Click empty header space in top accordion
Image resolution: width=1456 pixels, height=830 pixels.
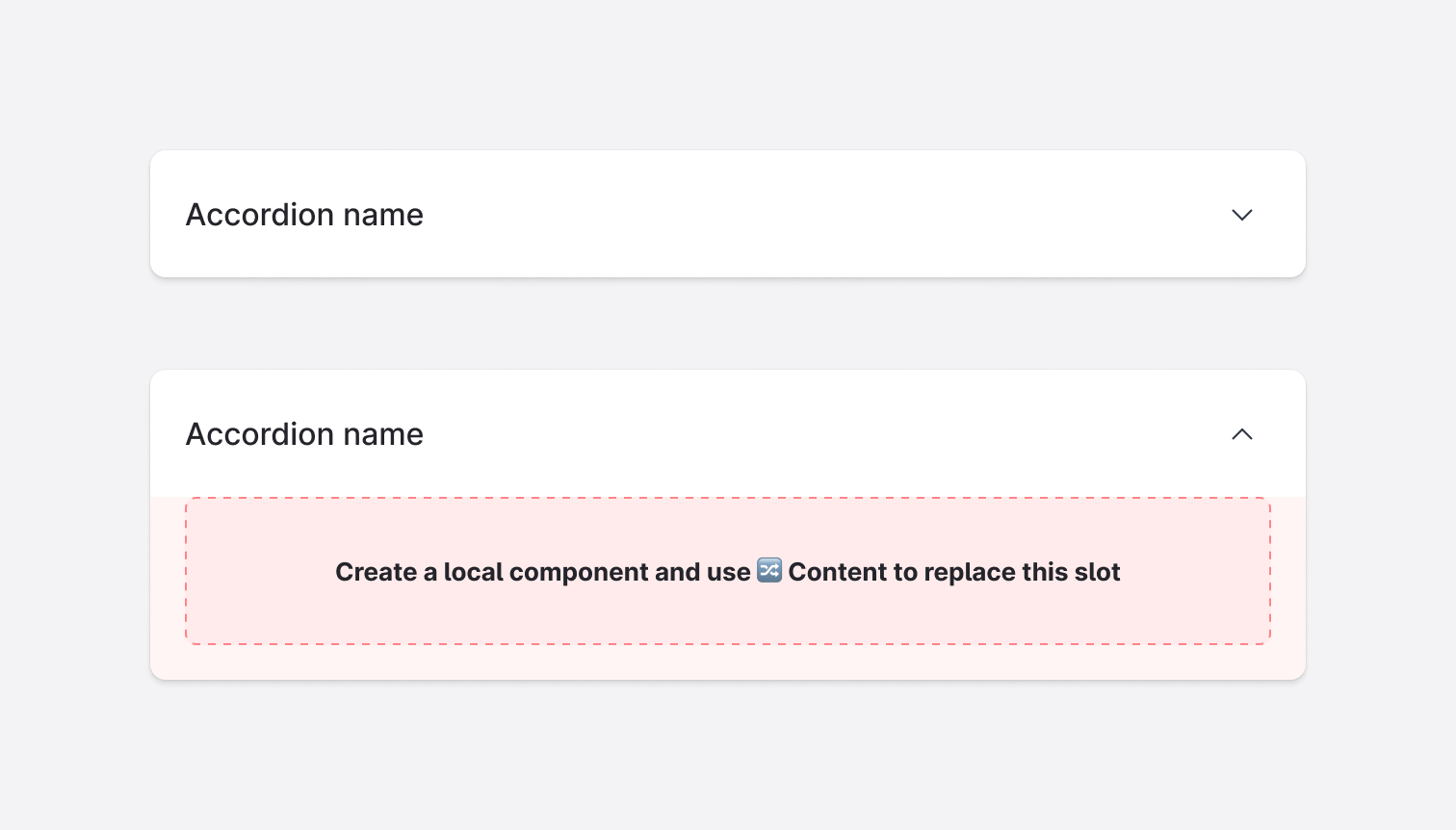[819, 215]
